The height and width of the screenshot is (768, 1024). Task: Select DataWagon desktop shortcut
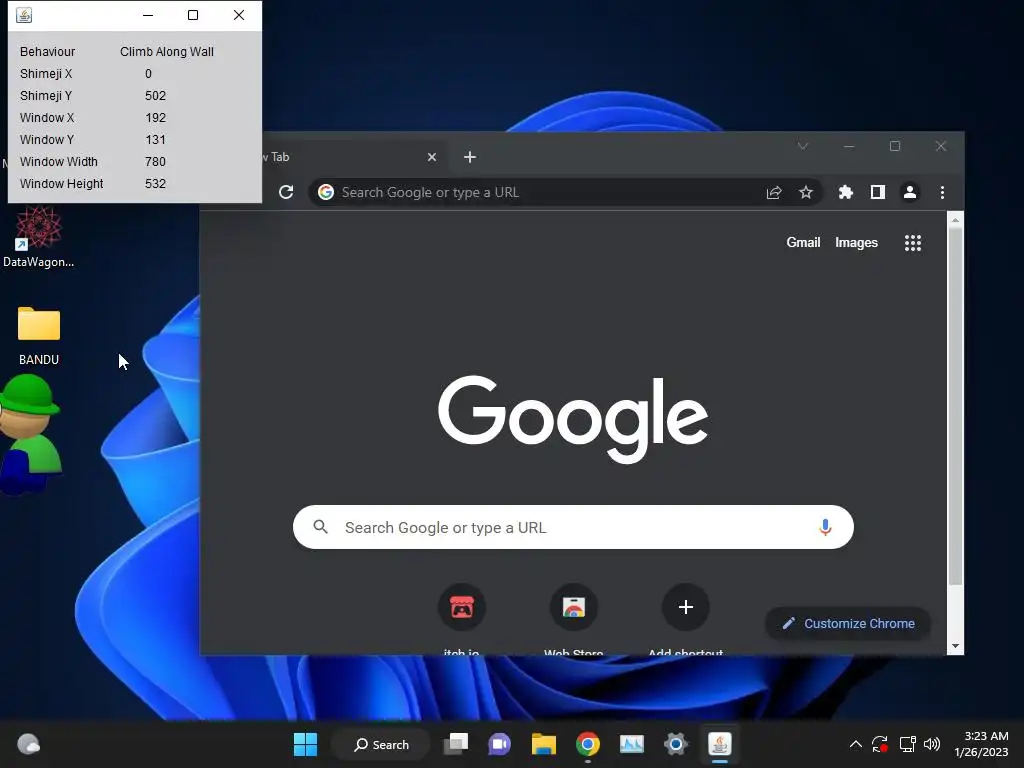tap(39, 236)
